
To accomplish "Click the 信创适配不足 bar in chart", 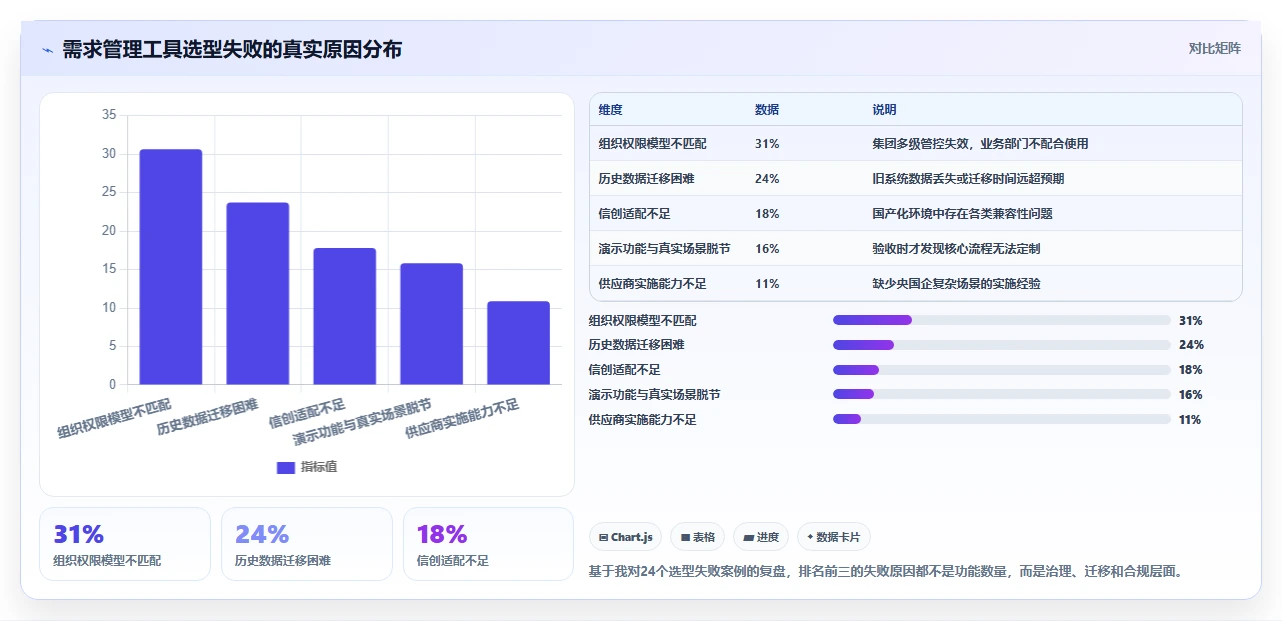I will (x=345, y=316).
